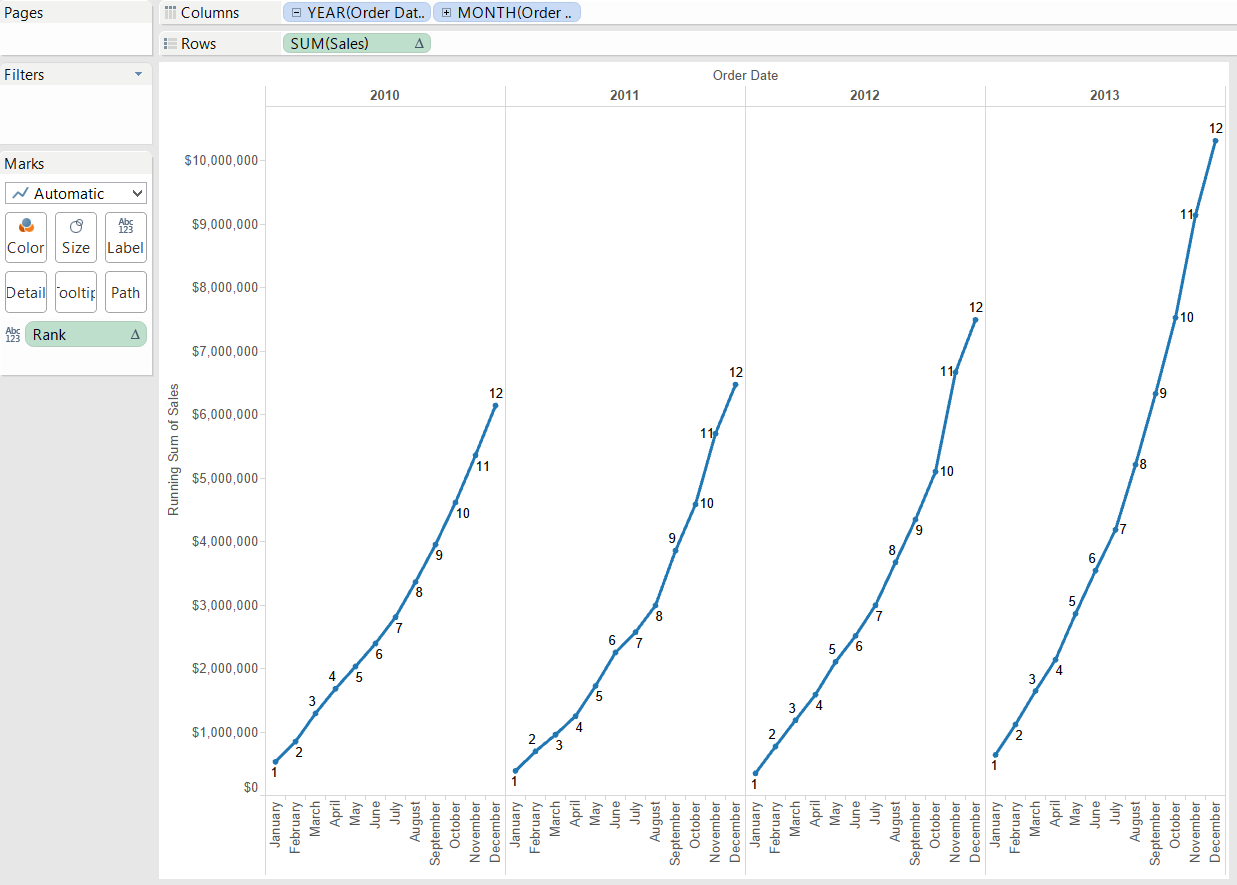Click the Order Date header above the chart
The width and height of the screenshot is (1237, 885).
745,76
